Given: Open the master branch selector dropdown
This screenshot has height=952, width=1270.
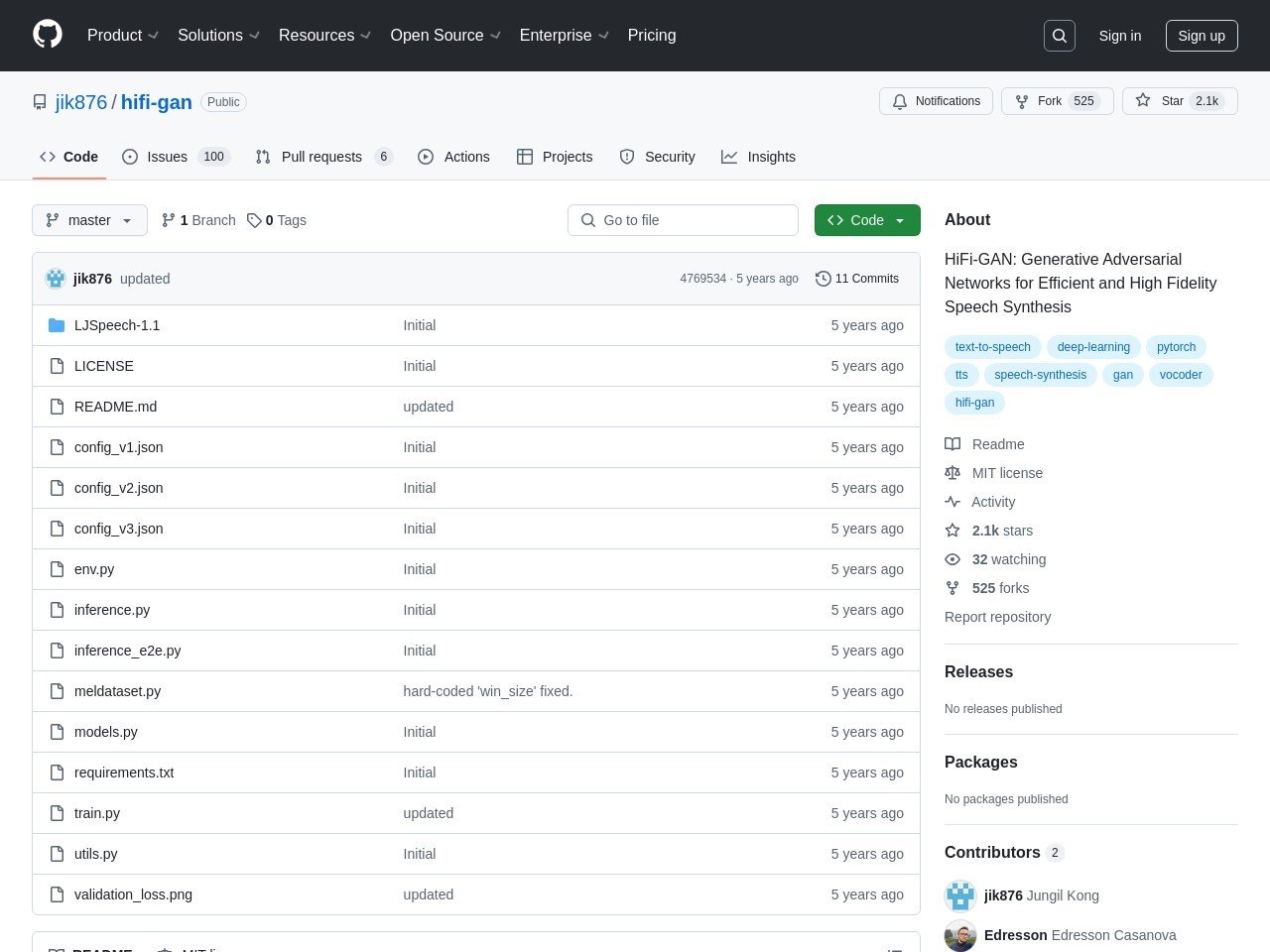Looking at the screenshot, I should (89, 220).
